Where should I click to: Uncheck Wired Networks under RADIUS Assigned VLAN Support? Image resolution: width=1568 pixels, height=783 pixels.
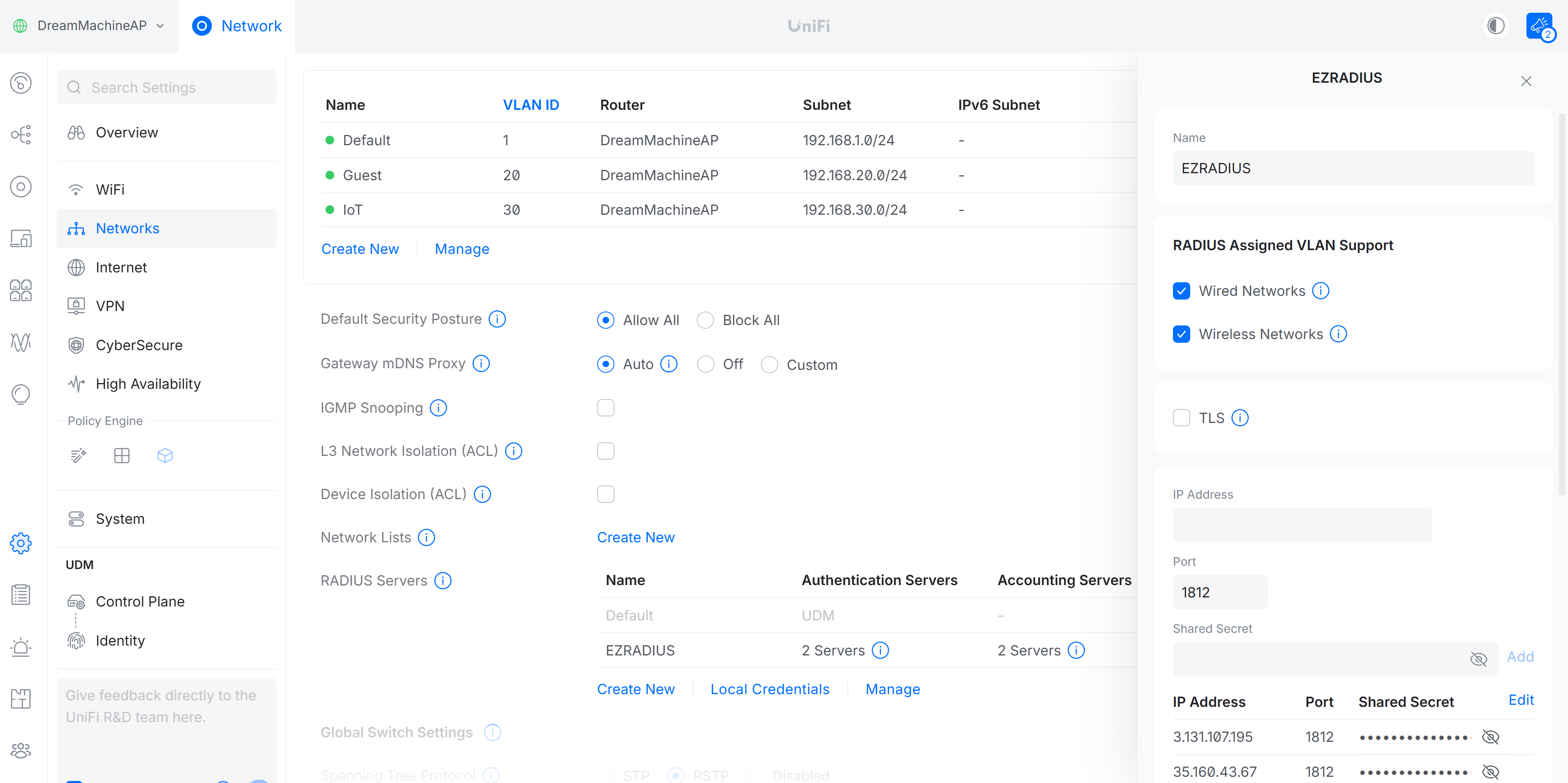(1182, 291)
